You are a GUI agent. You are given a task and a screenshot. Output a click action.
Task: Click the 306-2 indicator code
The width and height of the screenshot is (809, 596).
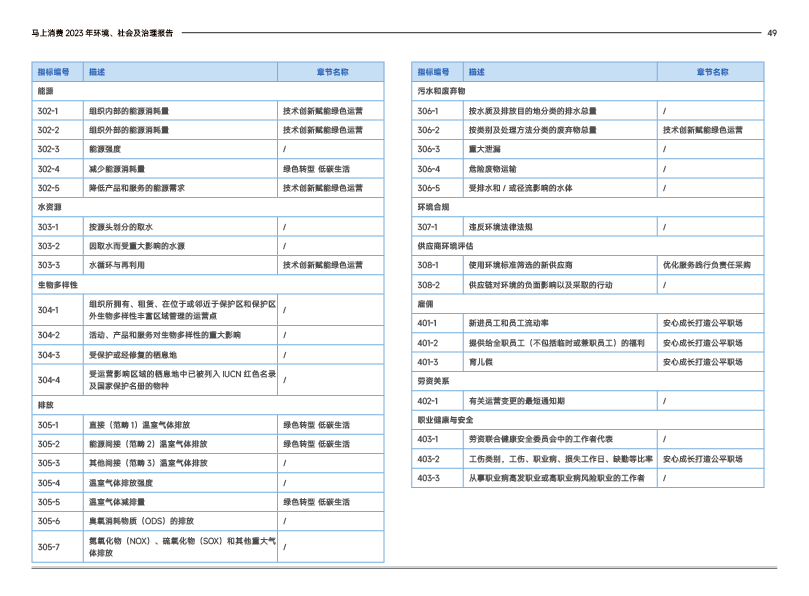point(428,130)
